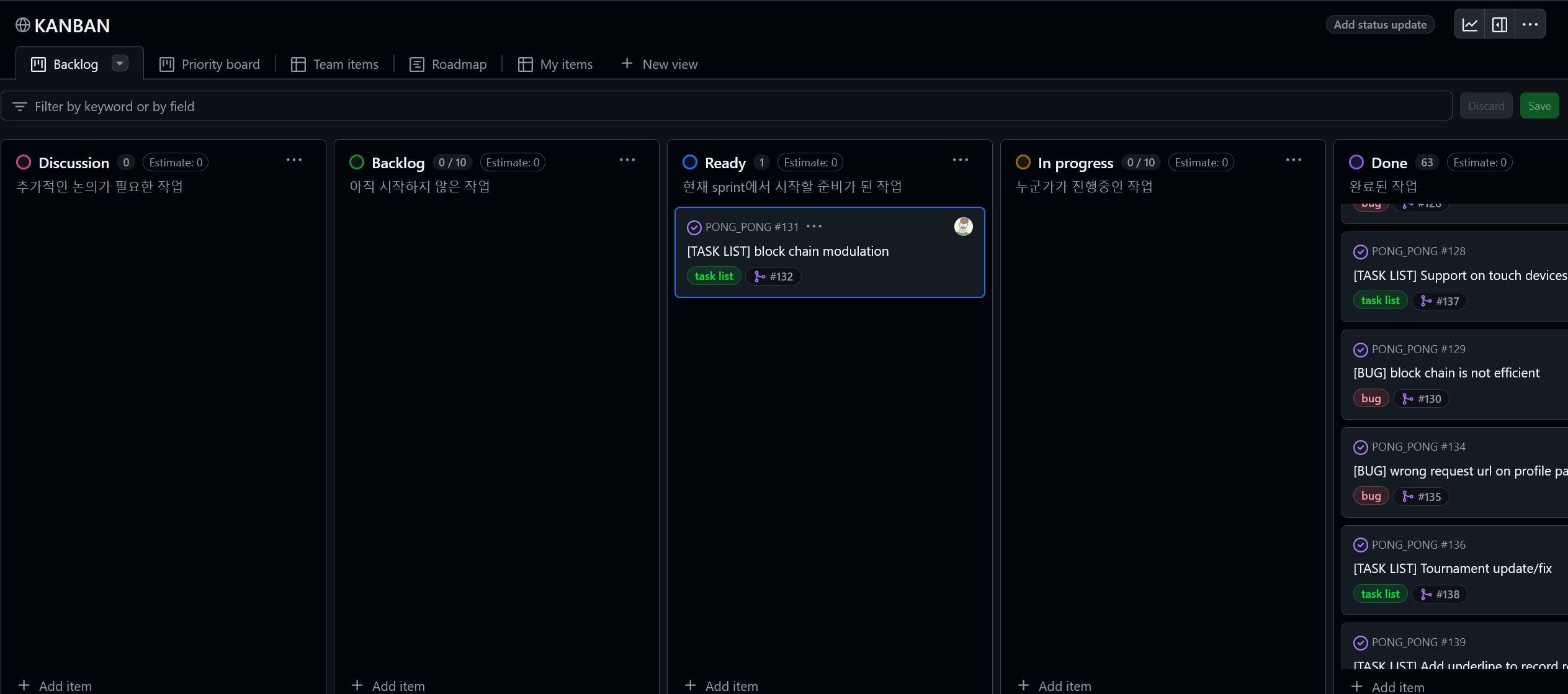The width and height of the screenshot is (1568, 694).
Task: Click Add status update button
Action: click(1380, 25)
